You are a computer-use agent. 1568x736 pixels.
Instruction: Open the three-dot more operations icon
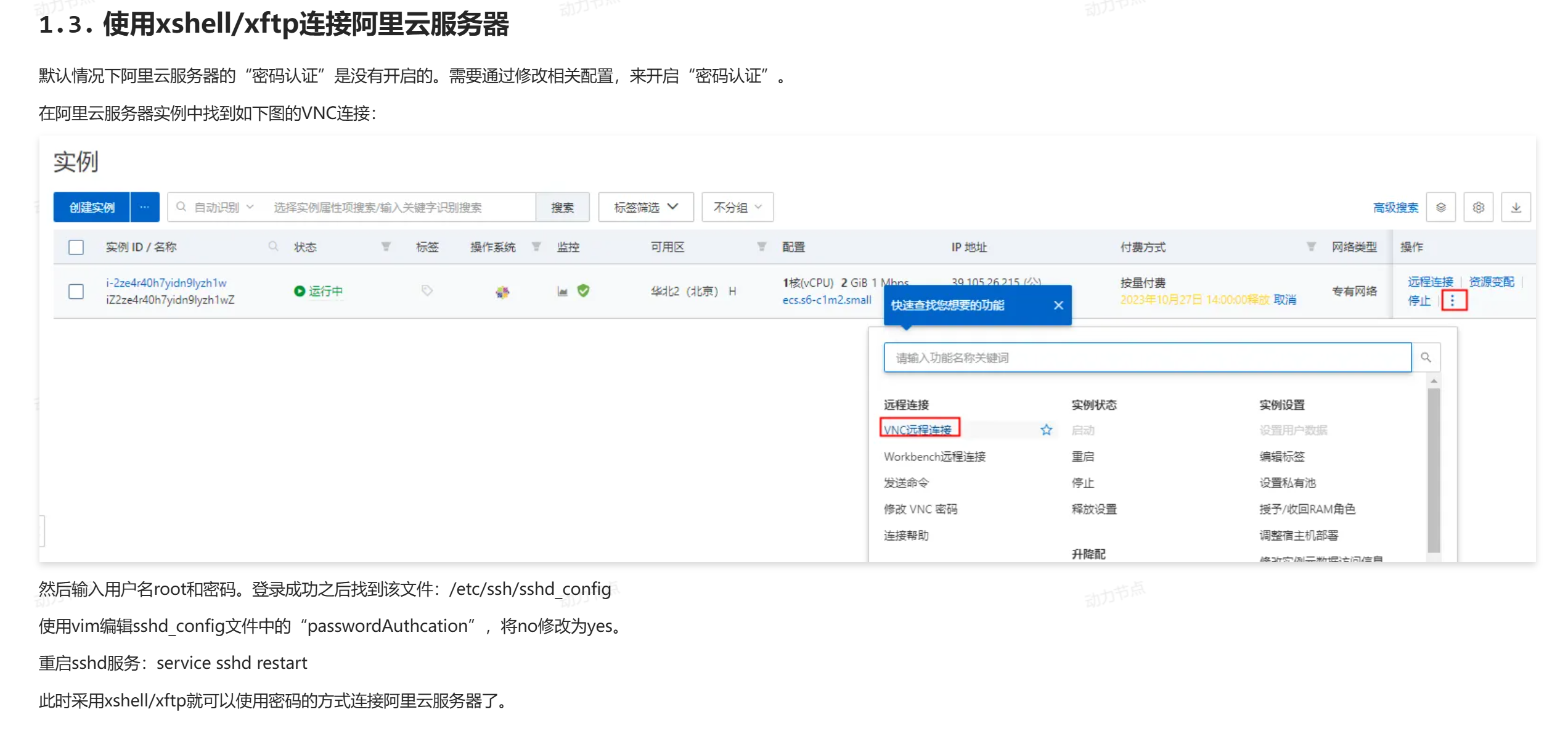(x=1453, y=301)
